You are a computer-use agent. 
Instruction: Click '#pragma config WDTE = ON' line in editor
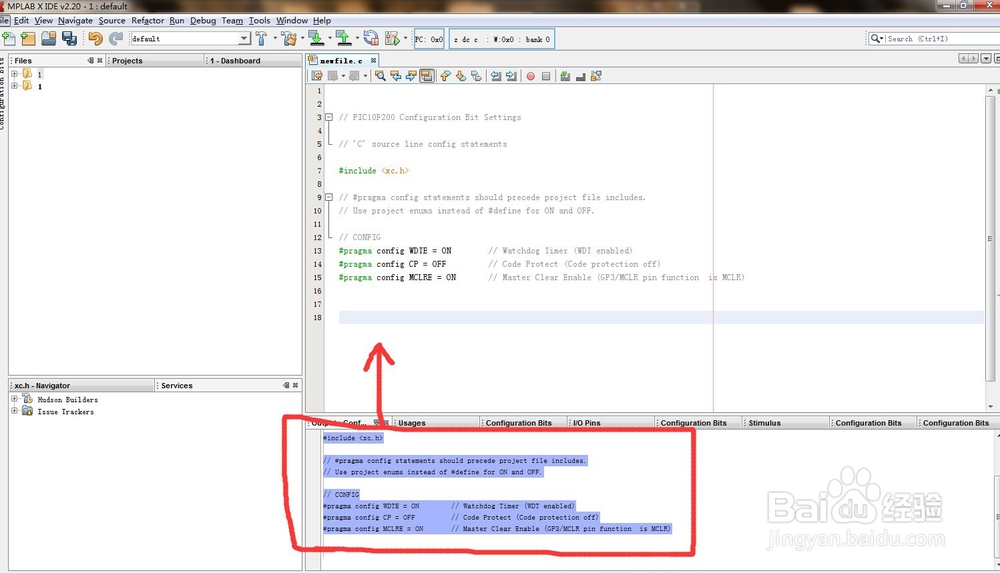395,251
